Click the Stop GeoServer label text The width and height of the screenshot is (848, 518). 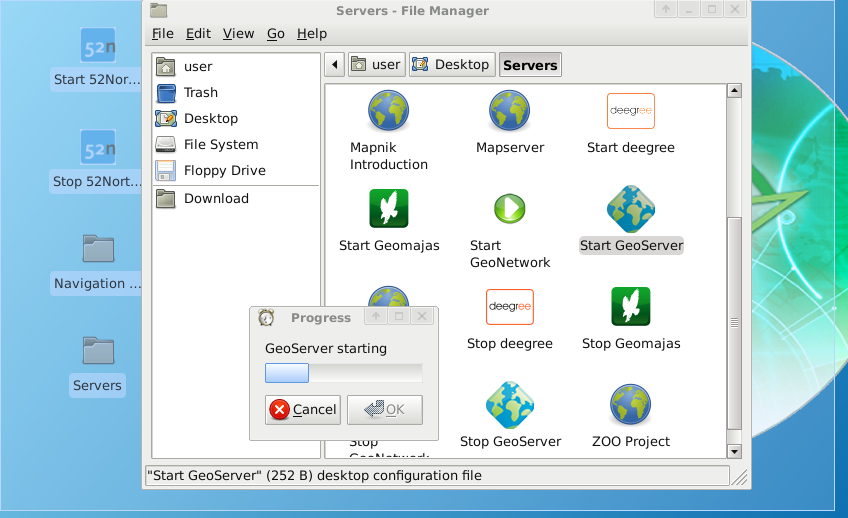click(511, 442)
